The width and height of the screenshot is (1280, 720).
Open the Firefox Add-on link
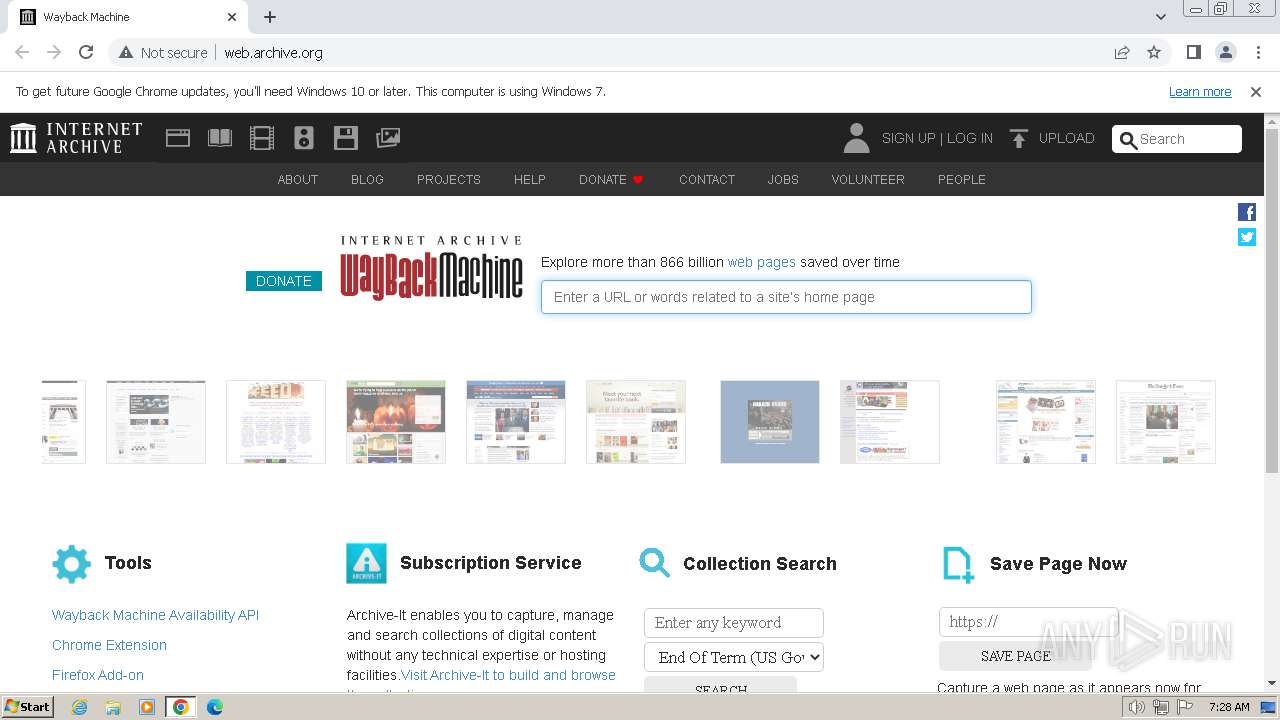click(x=98, y=675)
